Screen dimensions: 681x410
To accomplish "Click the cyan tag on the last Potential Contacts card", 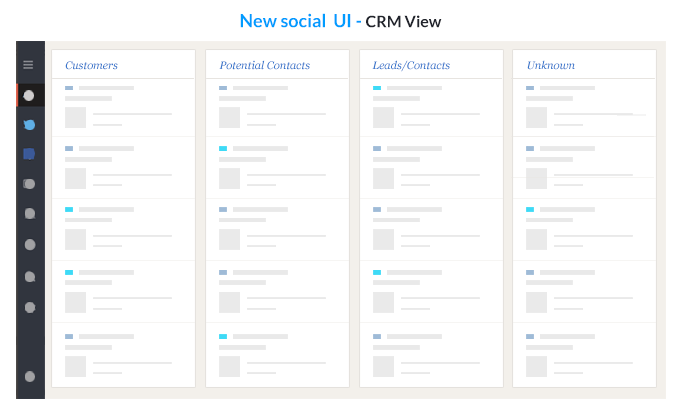I will pos(223,336).
